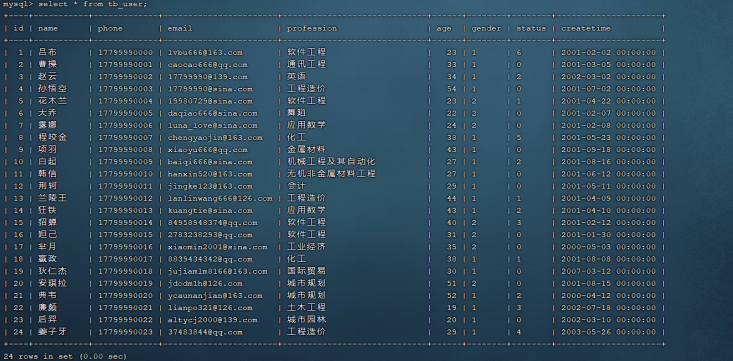Click the 'gender' column header
733x361 pixels.
tap(486, 29)
